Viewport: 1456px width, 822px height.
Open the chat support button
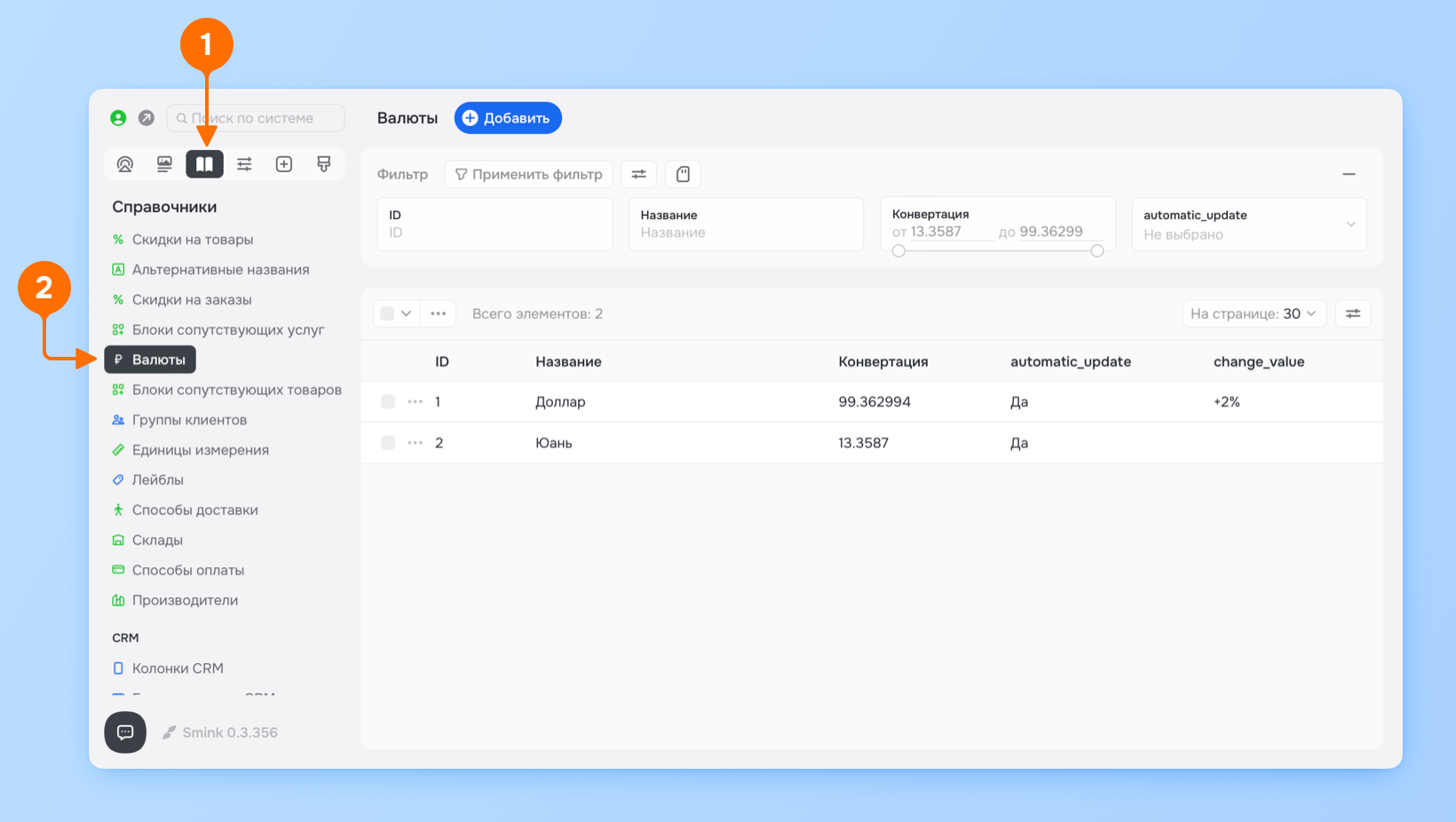(x=125, y=732)
